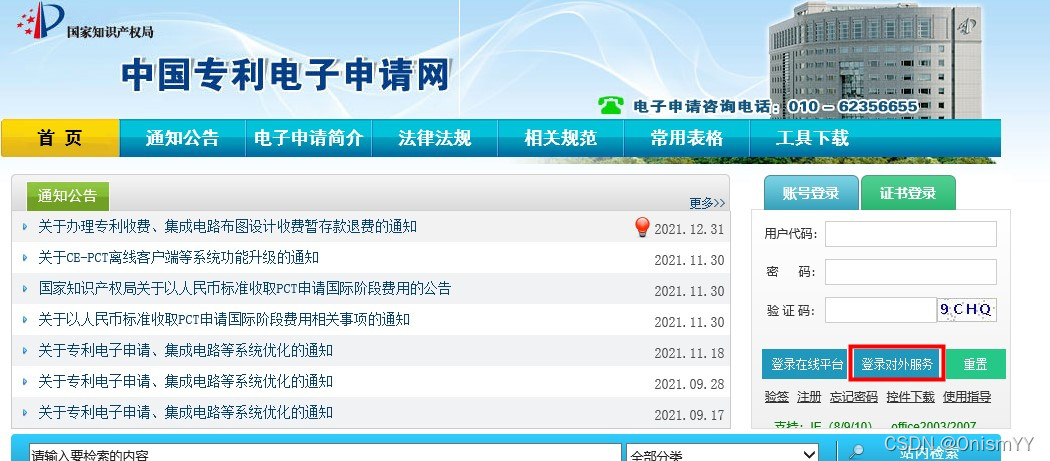1050x461 pixels.
Task: Click the 控件下载 link
Action: tap(910, 397)
